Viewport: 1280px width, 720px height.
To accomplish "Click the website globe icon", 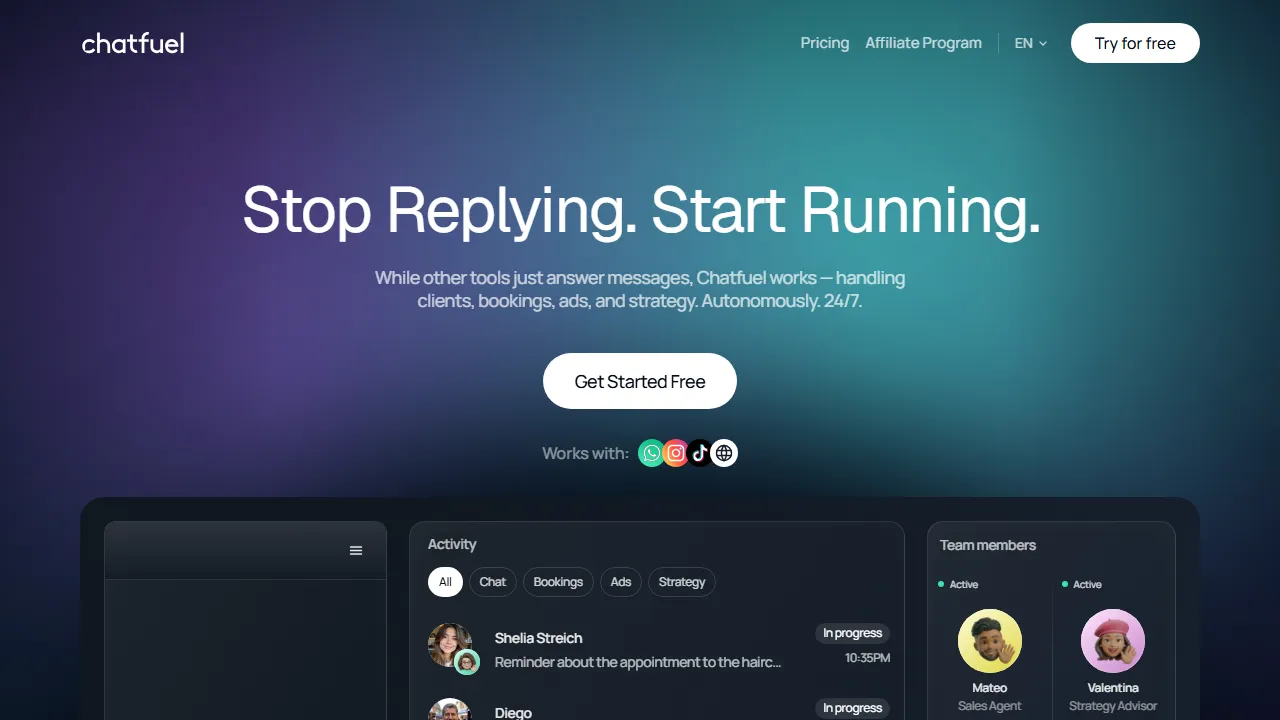I will [724, 453].
